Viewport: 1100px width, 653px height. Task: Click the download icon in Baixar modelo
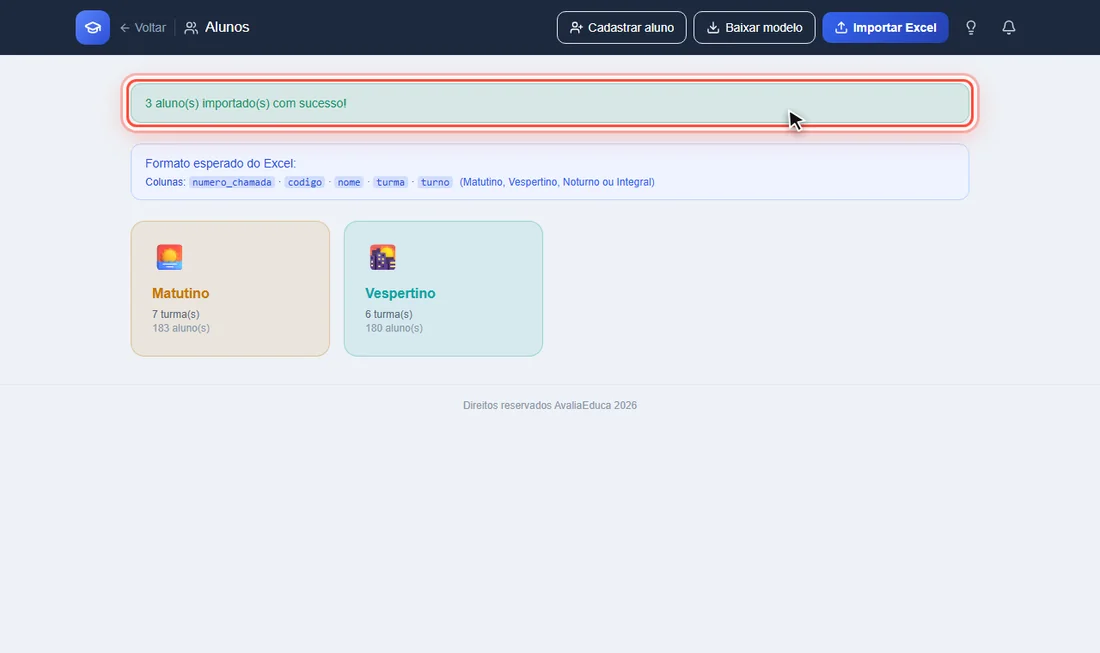(713, 27)
